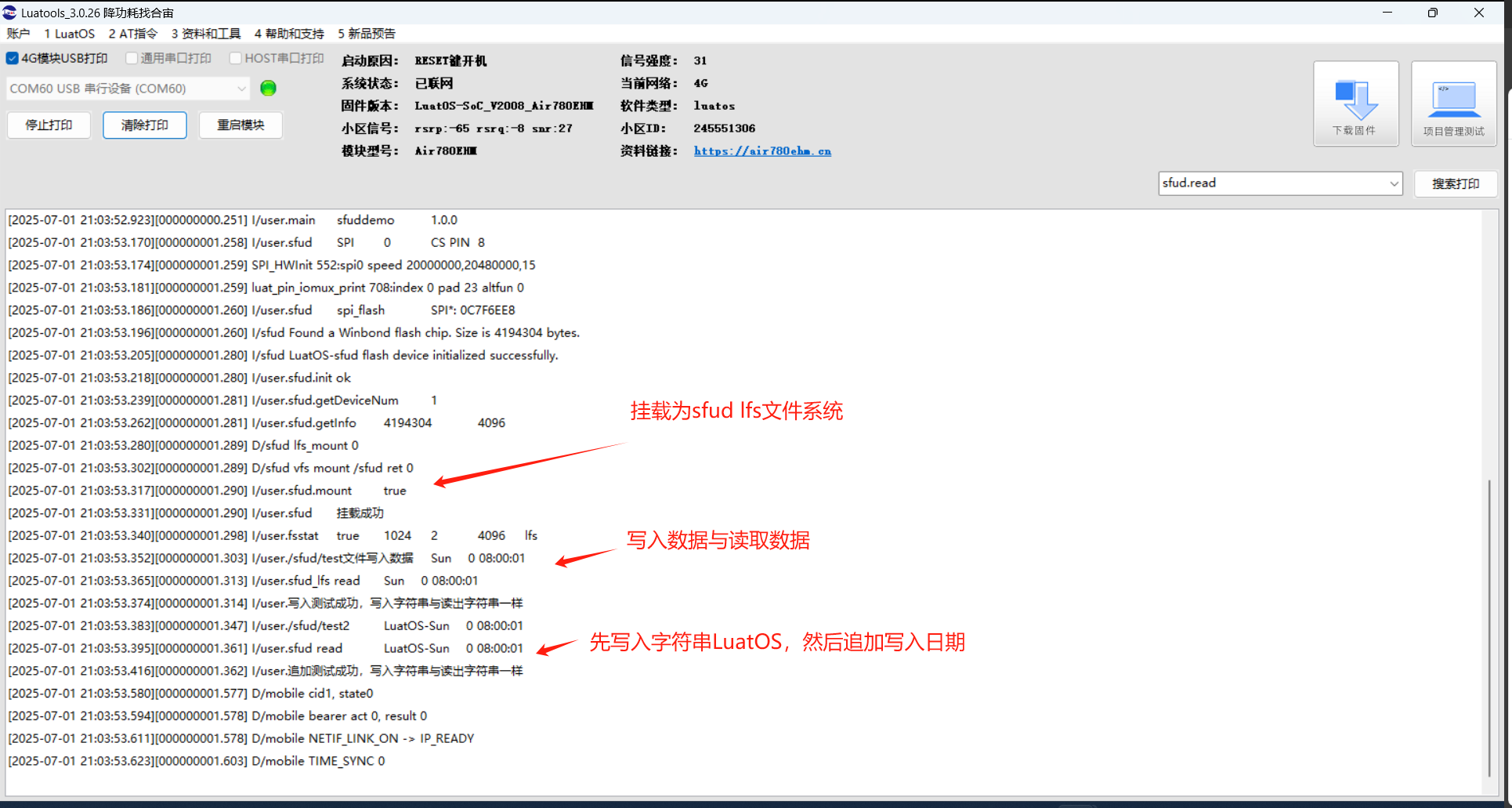Image resolution: width=1512 pixels, height=808 pixels.
Task: Click the log line 'sfud_lfs read'
Action: tap(243, 581)
